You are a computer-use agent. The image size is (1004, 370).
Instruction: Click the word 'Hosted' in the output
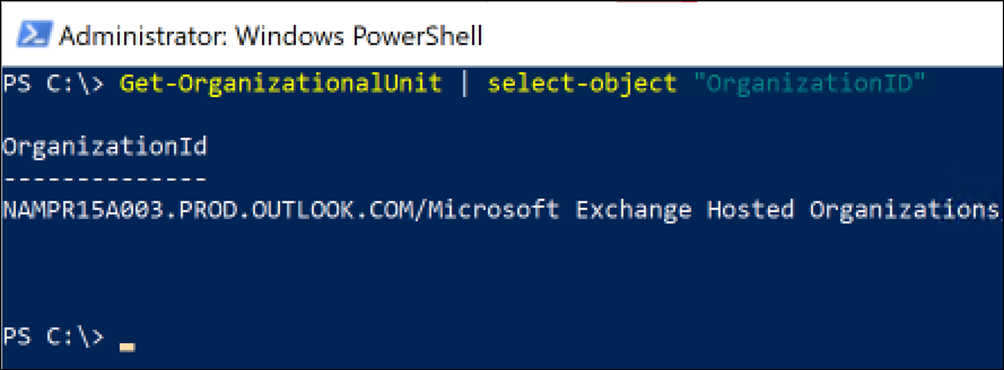750,210
